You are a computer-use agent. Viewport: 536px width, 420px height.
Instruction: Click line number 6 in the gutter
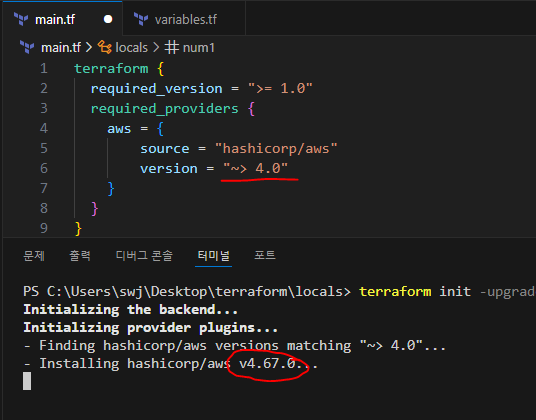point(44,168)
